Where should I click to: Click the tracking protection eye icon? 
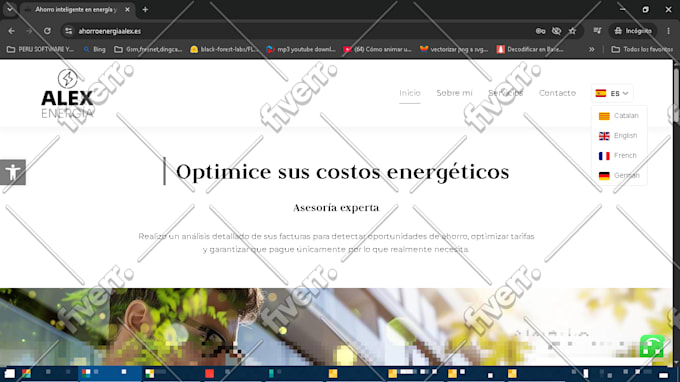point(556,31)
